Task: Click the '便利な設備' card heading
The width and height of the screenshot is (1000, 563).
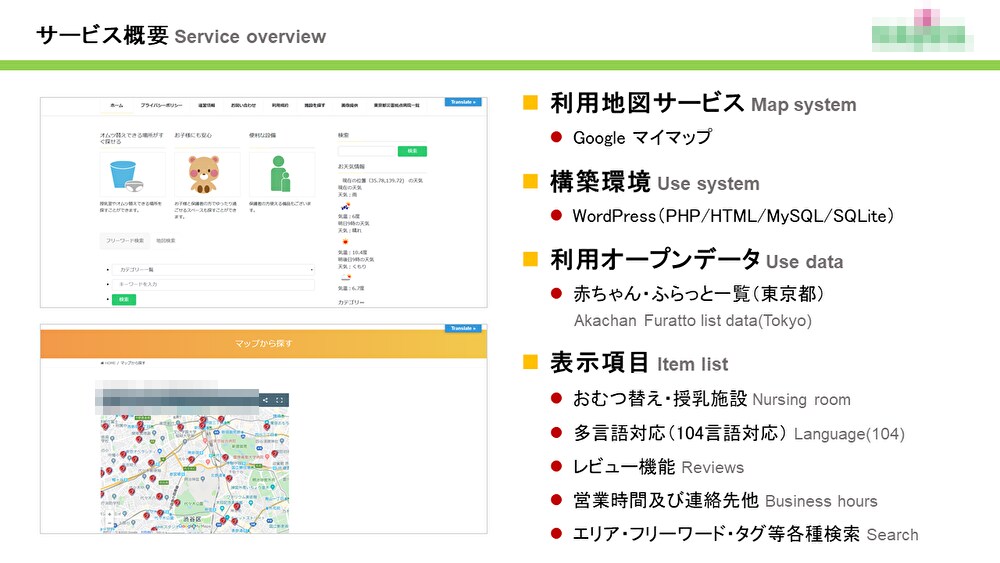Action: pos(262,135)
